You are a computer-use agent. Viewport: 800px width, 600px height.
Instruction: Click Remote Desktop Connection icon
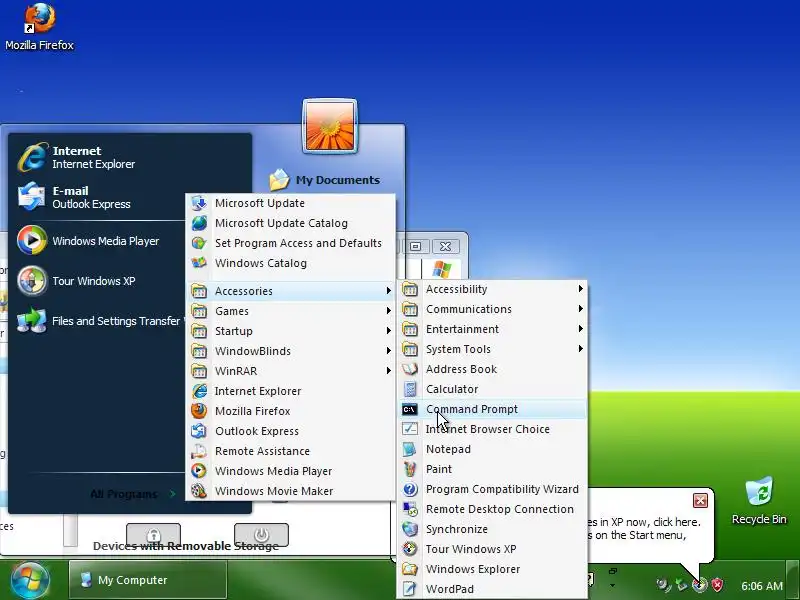pyautogui.click(x=410, y=509)
